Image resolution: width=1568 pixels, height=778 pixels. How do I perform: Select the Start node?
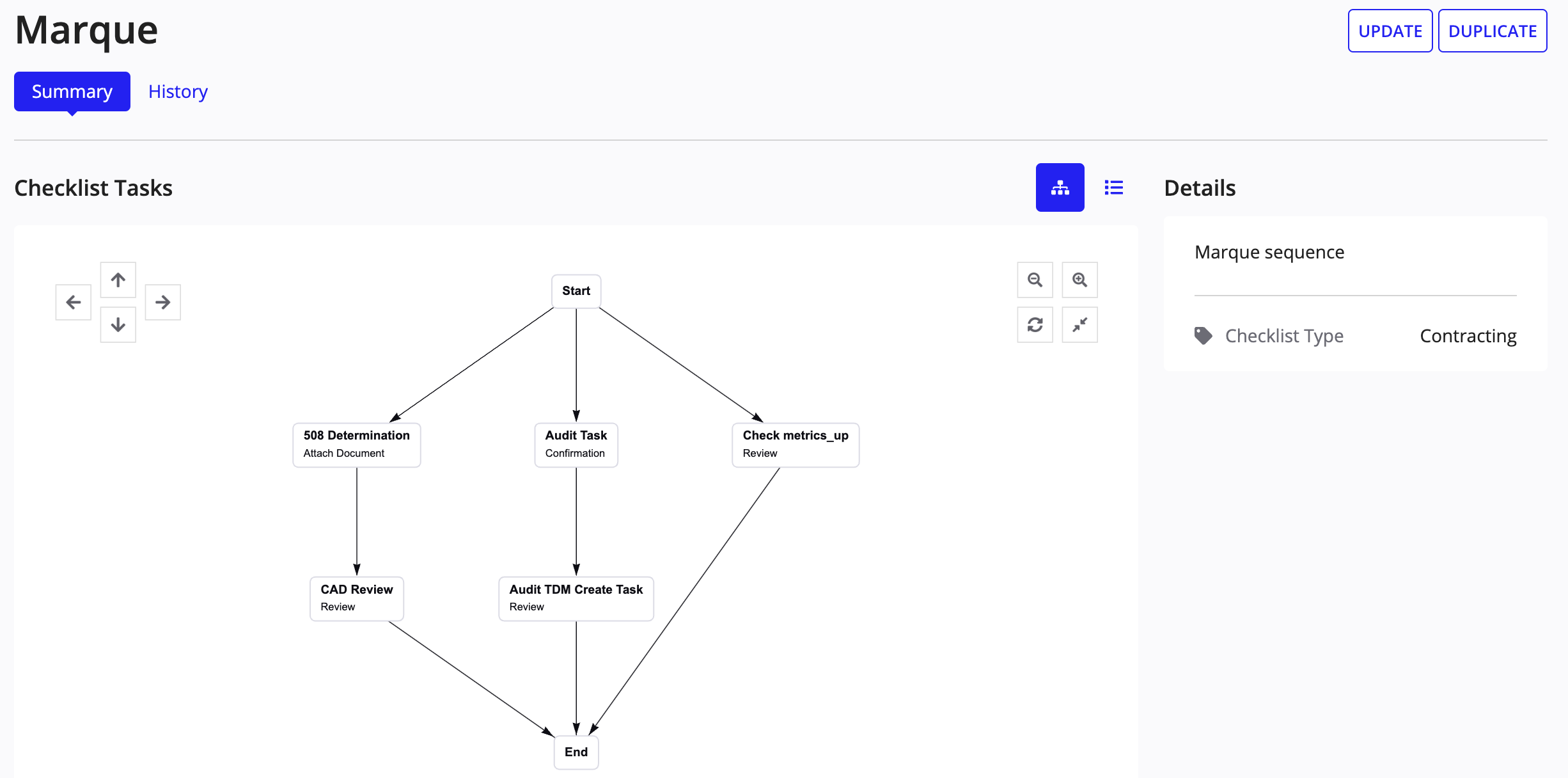576,291
